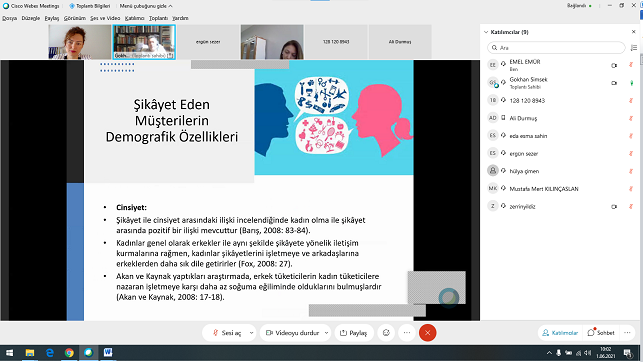Viewport: 643px width, 362px height.
Task: Open the Katılımcı menu
Action: click(x=135, y=18)
